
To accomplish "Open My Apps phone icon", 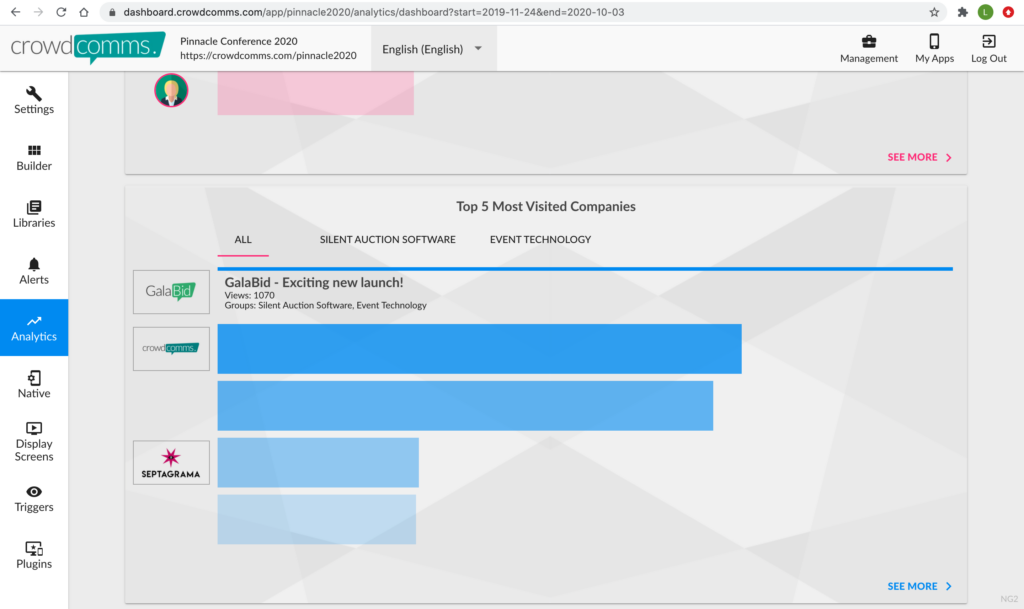I will 934,42.
